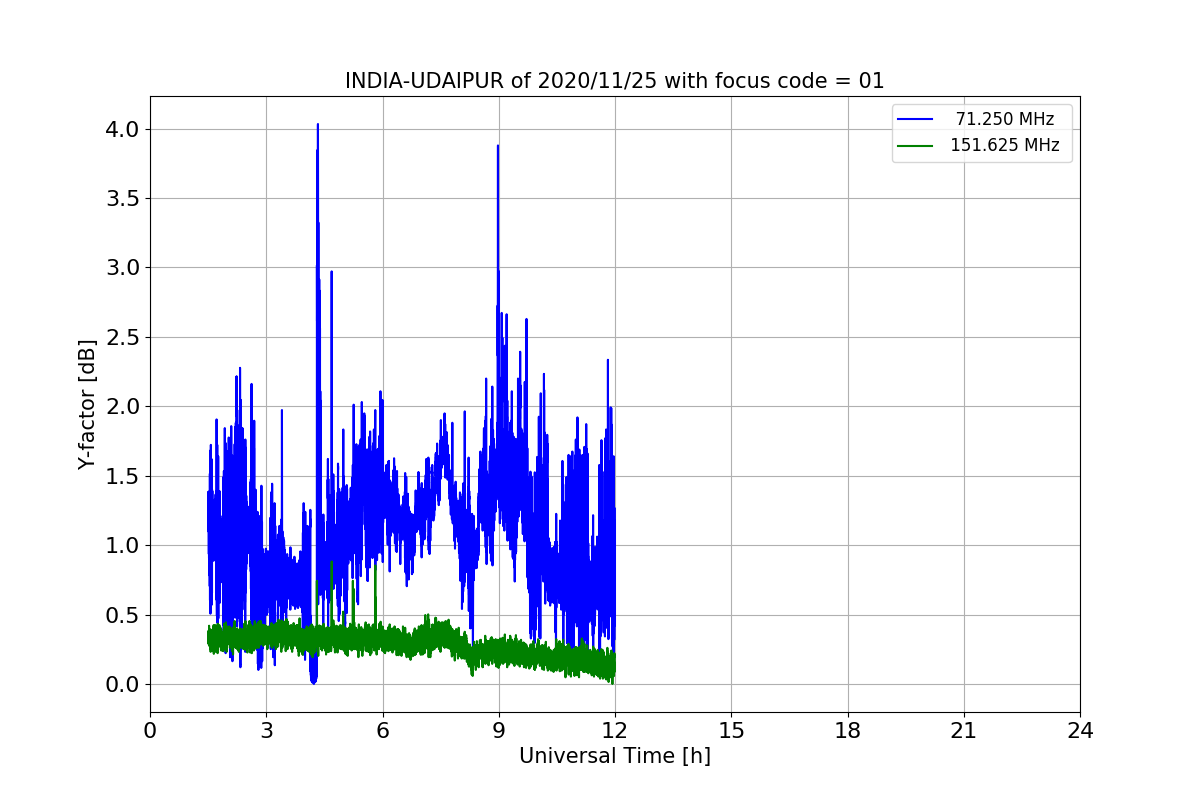Click x-axis tick label 12
Screen dimensions: 1200x800
pyautogui.click(x=615, y=731)
